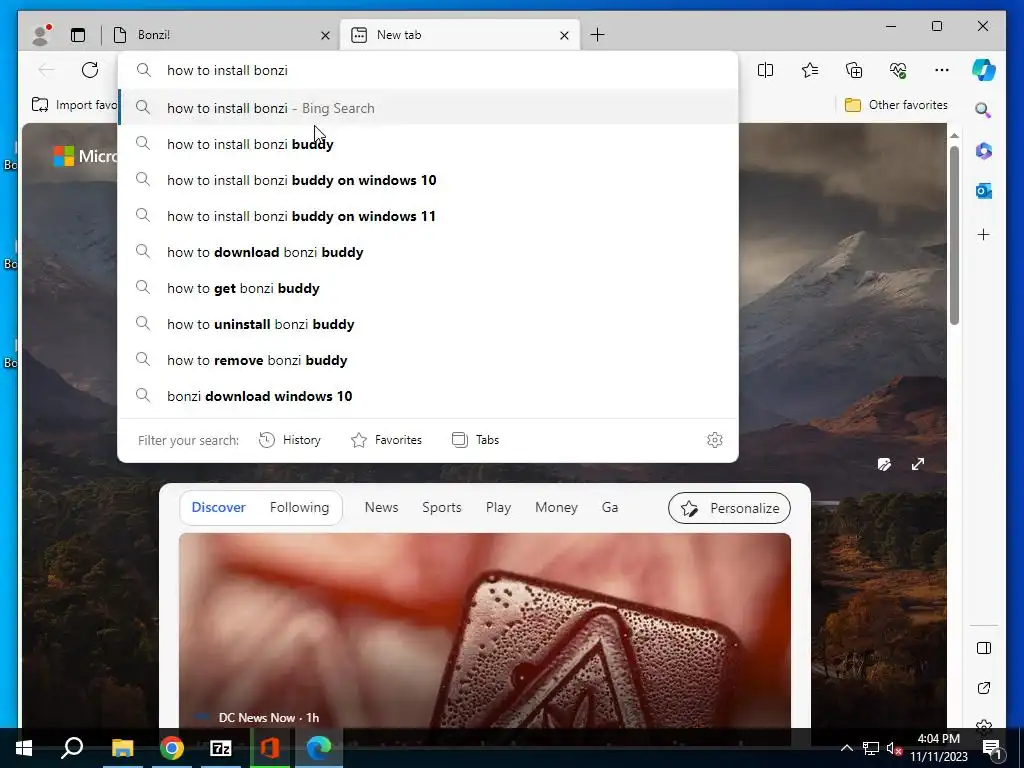The width and height of the screenshot is (1024, 768).
Task: Click the Personalize button
Action: click(x=729, y=508)
